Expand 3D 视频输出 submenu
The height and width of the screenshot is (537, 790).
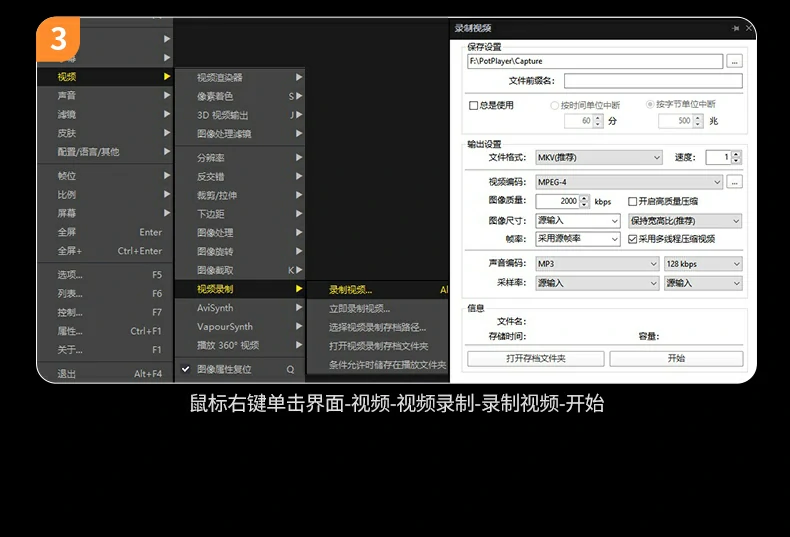[x=240, y=115]
